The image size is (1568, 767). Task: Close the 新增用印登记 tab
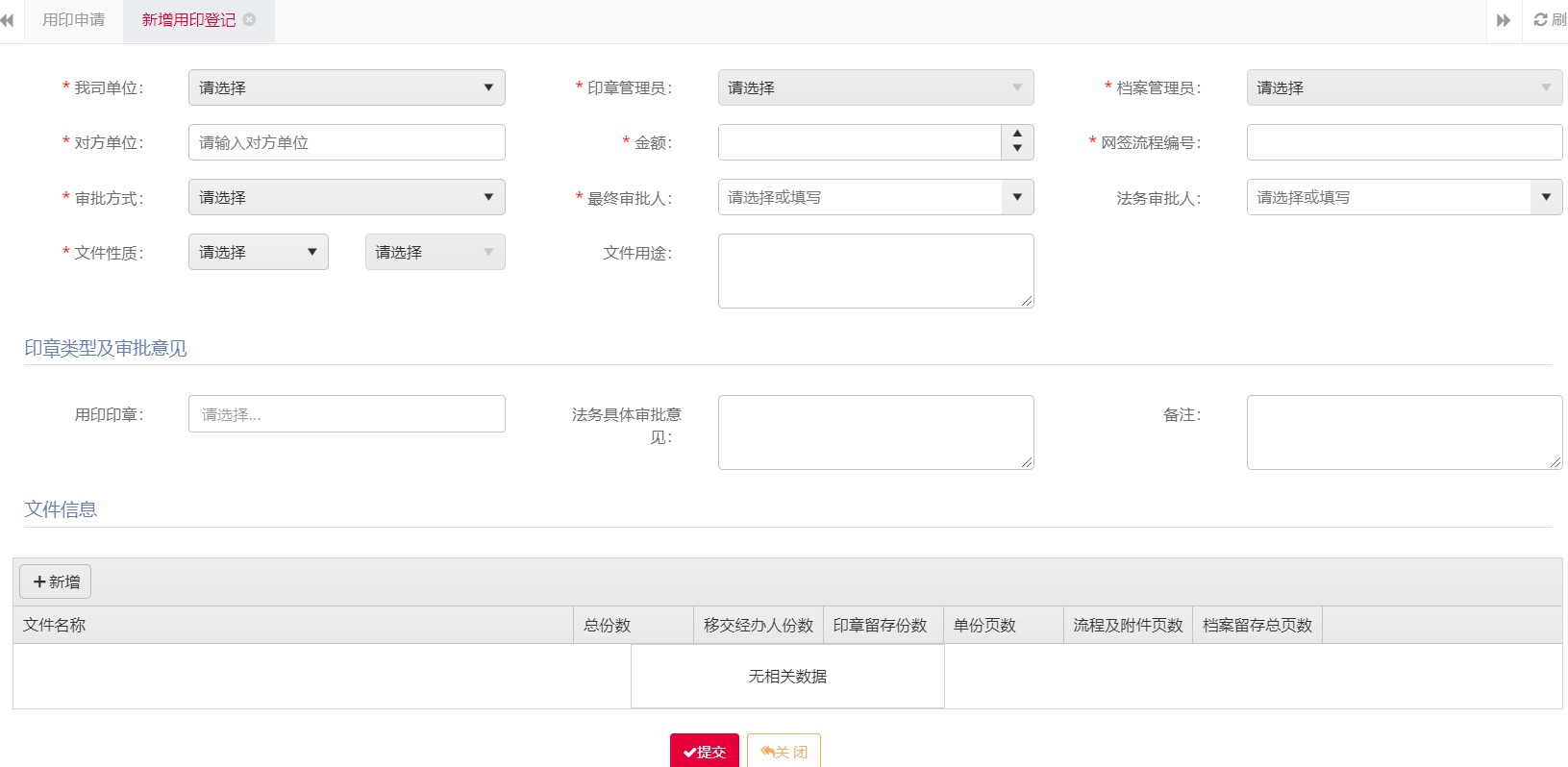pos(250,20)
